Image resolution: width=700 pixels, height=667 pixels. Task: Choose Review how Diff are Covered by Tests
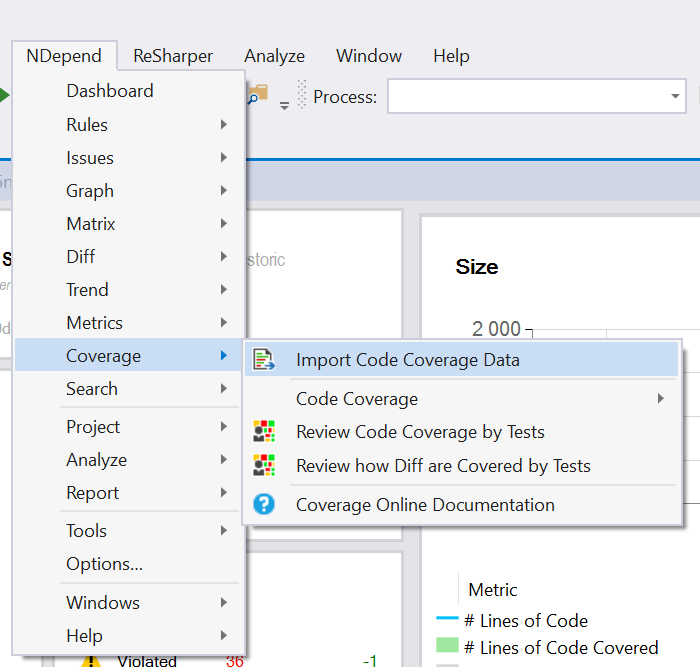pos(462,466)
